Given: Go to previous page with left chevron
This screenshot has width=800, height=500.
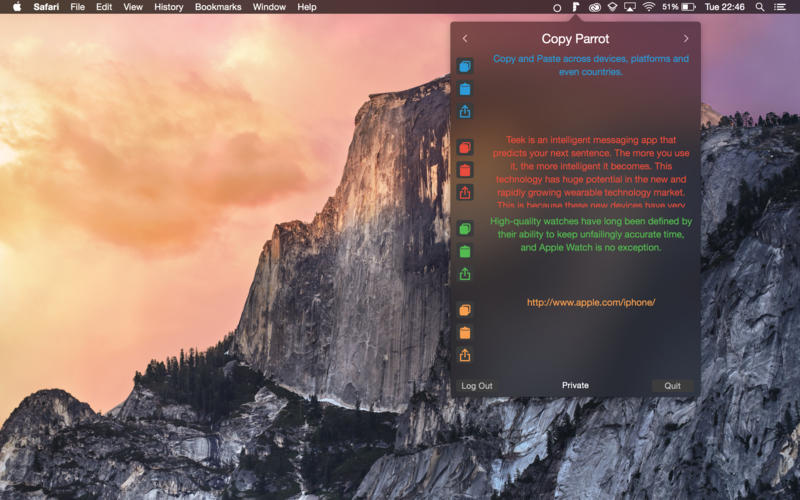Looking at the screenshot, I should (465, 39).
